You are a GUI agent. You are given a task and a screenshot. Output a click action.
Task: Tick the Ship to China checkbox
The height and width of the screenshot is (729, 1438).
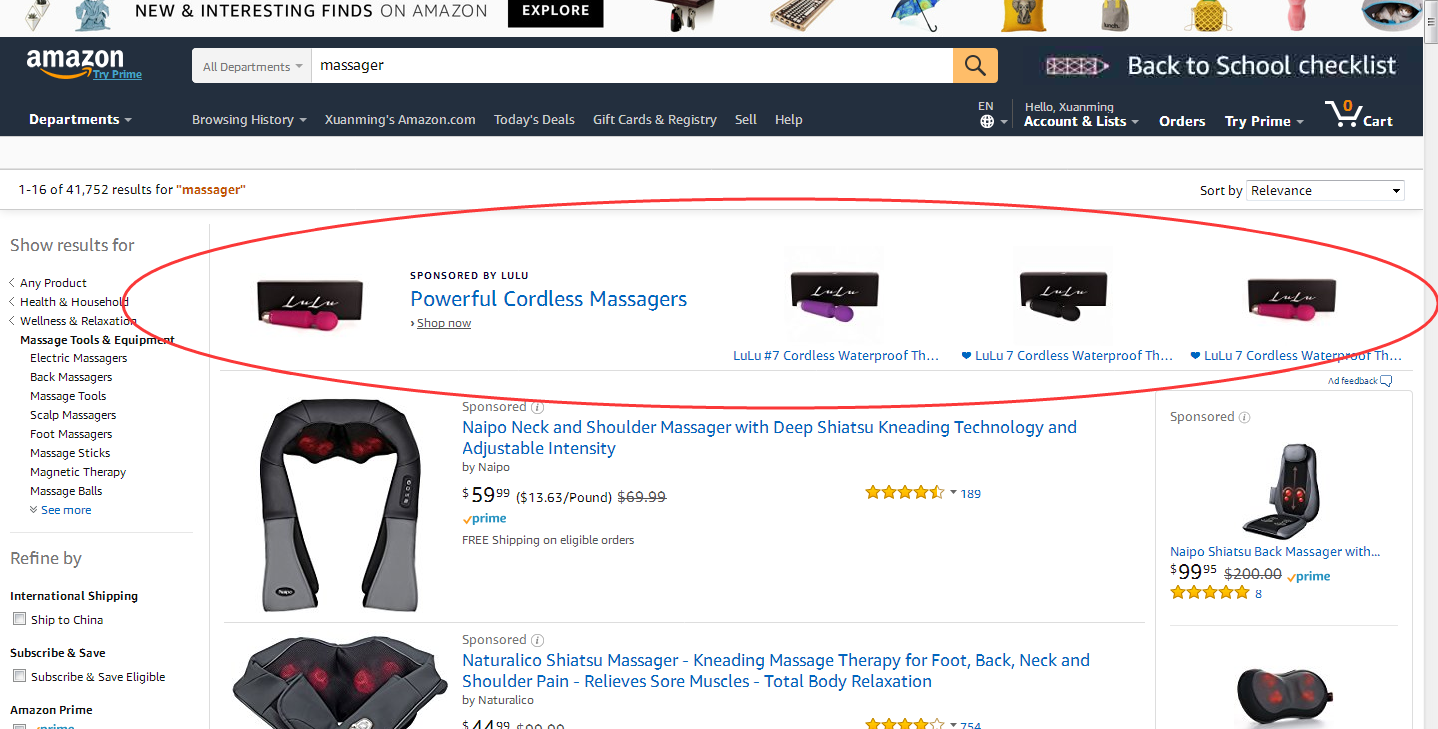(x=19, y=619)
